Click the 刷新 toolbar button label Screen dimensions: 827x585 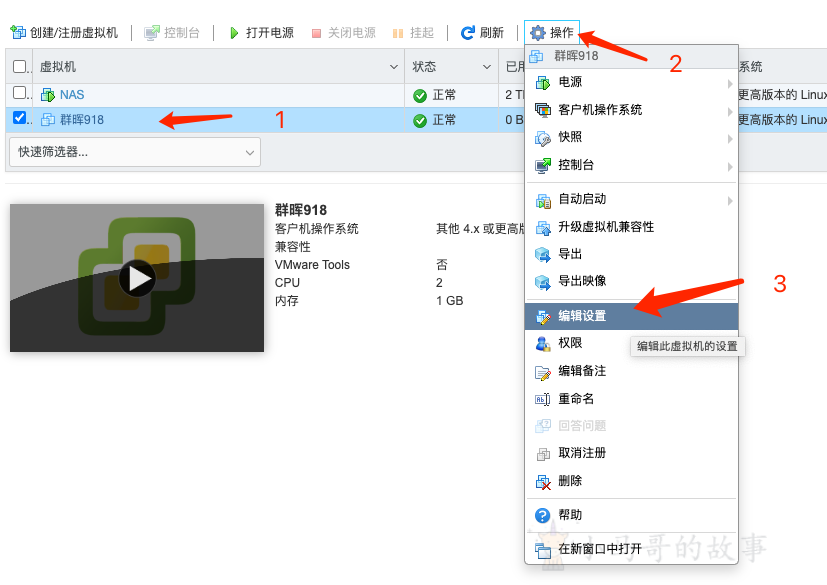point(492,33)
